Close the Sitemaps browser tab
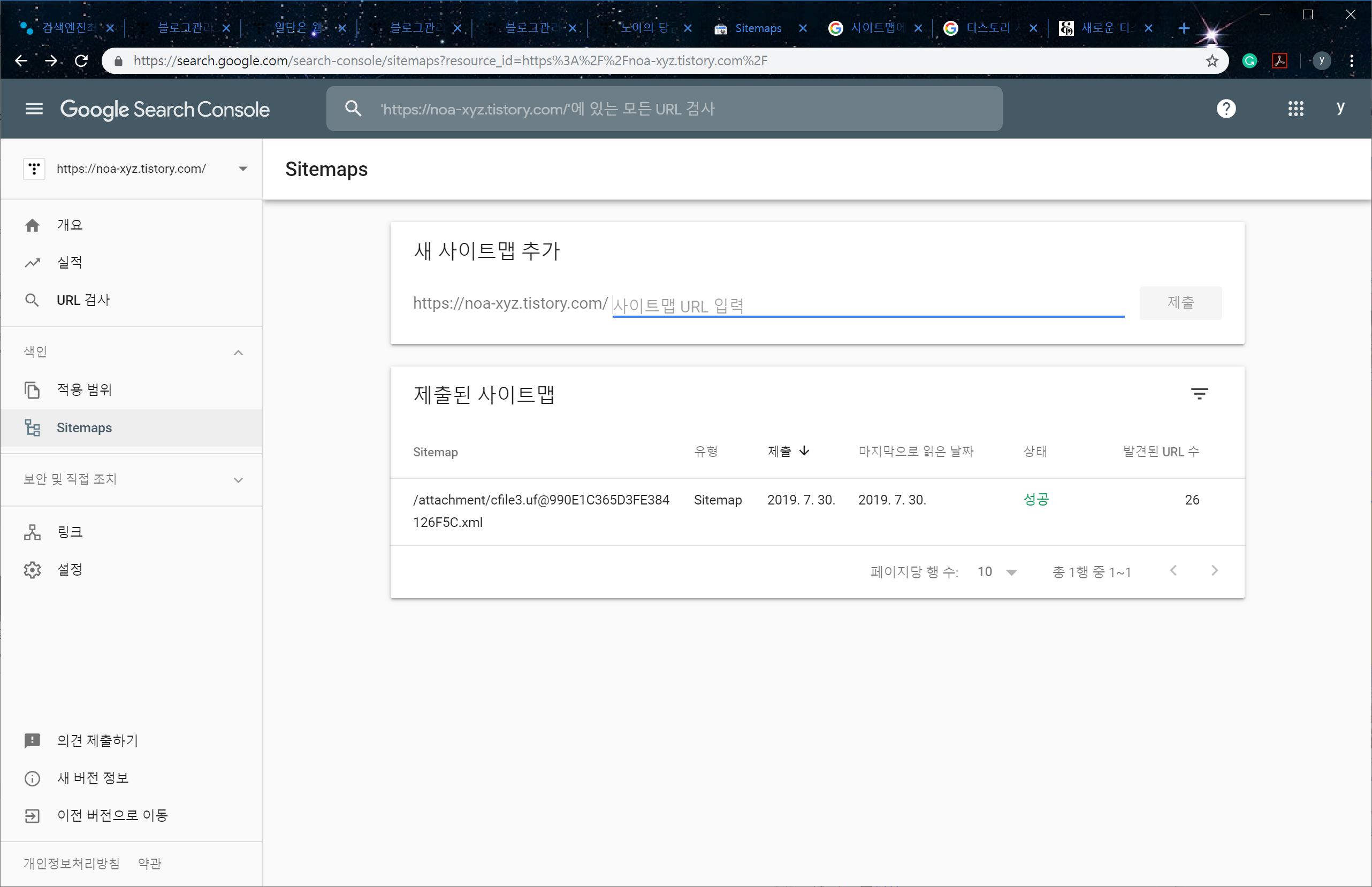The height and width of the screenshot is (887, 1372). (803, 28)
